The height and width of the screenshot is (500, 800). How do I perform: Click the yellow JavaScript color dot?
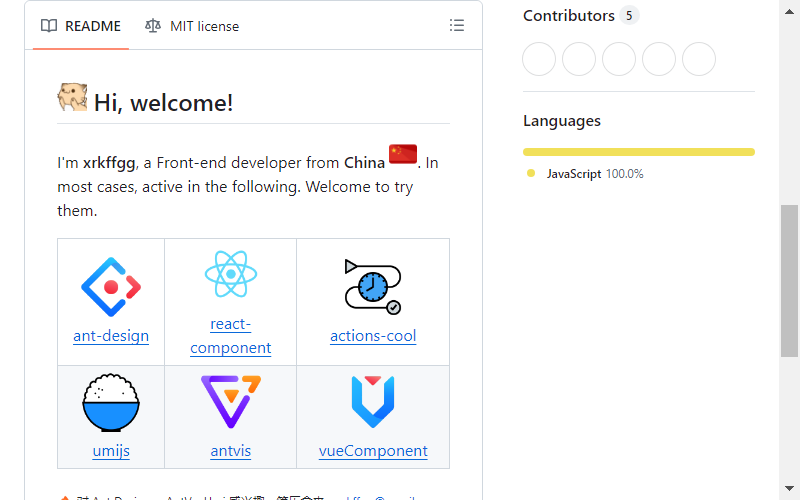[531, 173]
